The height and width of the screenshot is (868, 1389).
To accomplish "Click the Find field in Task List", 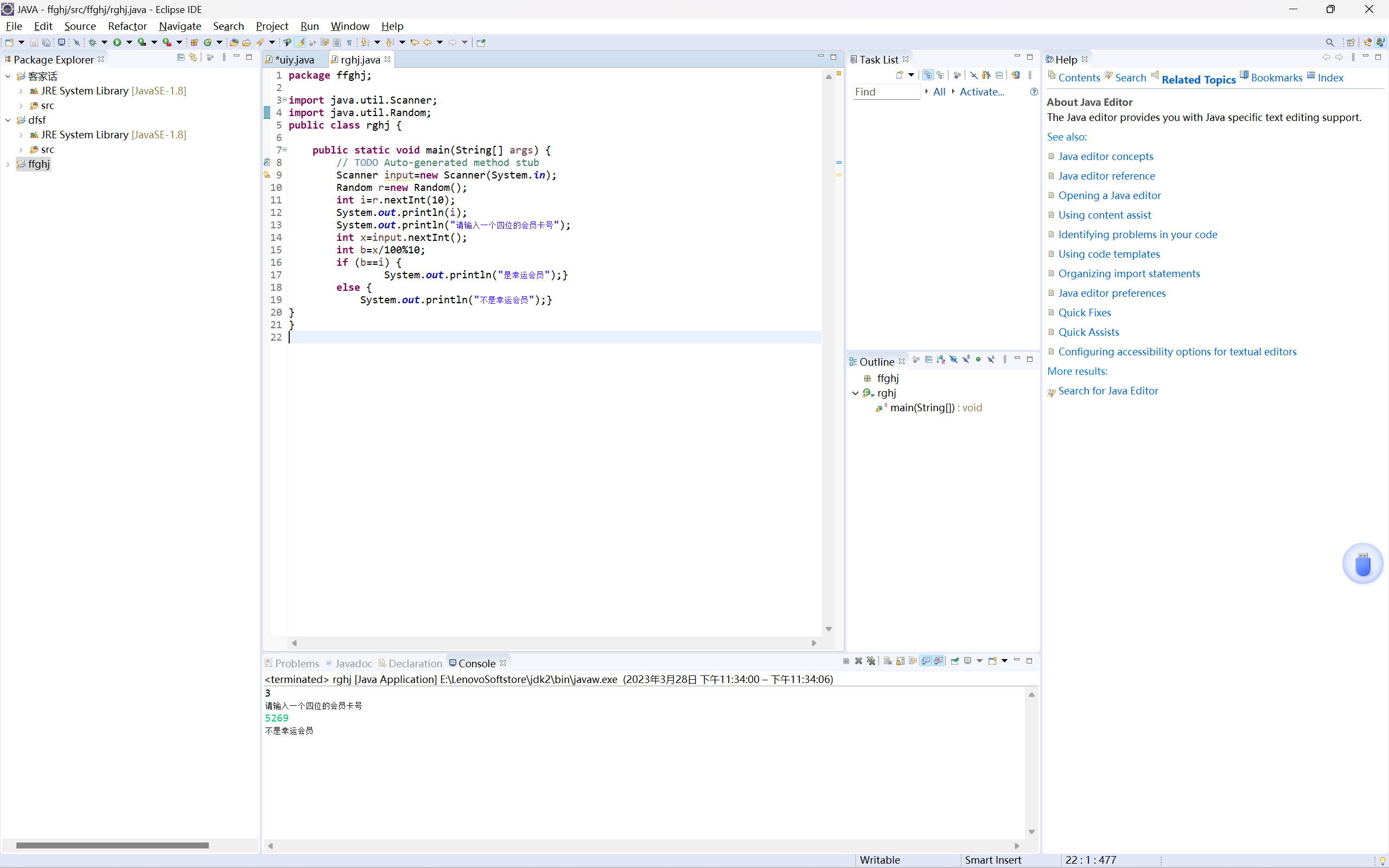I will (x=885, y=92).
